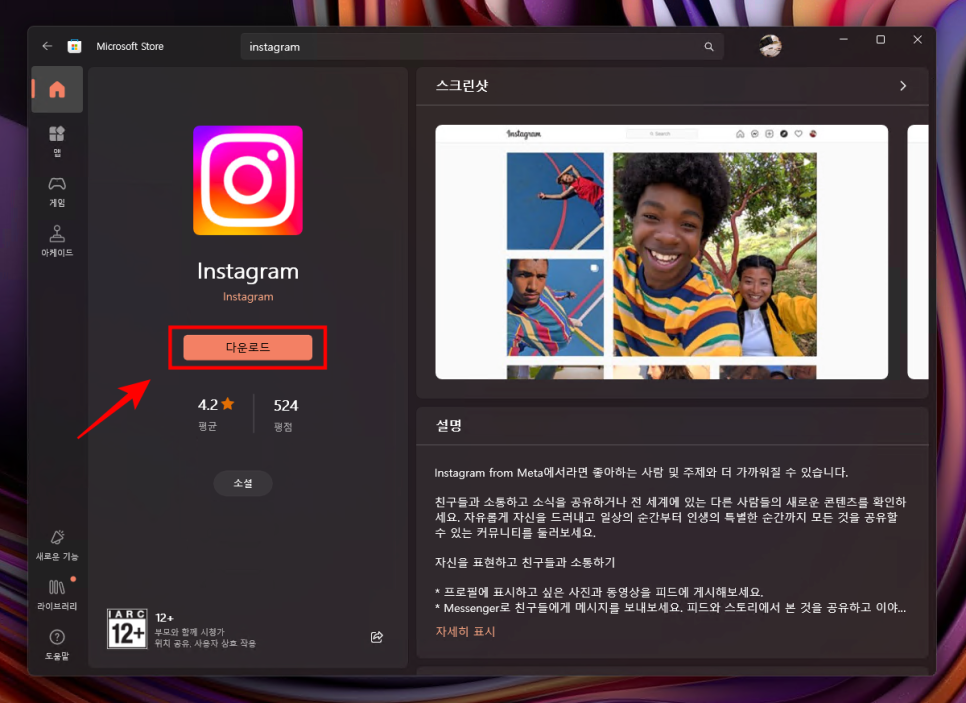This screenshot has height=703, width=966.
Task: Click the Instagram publisher link
Action: tap(248, 296)
